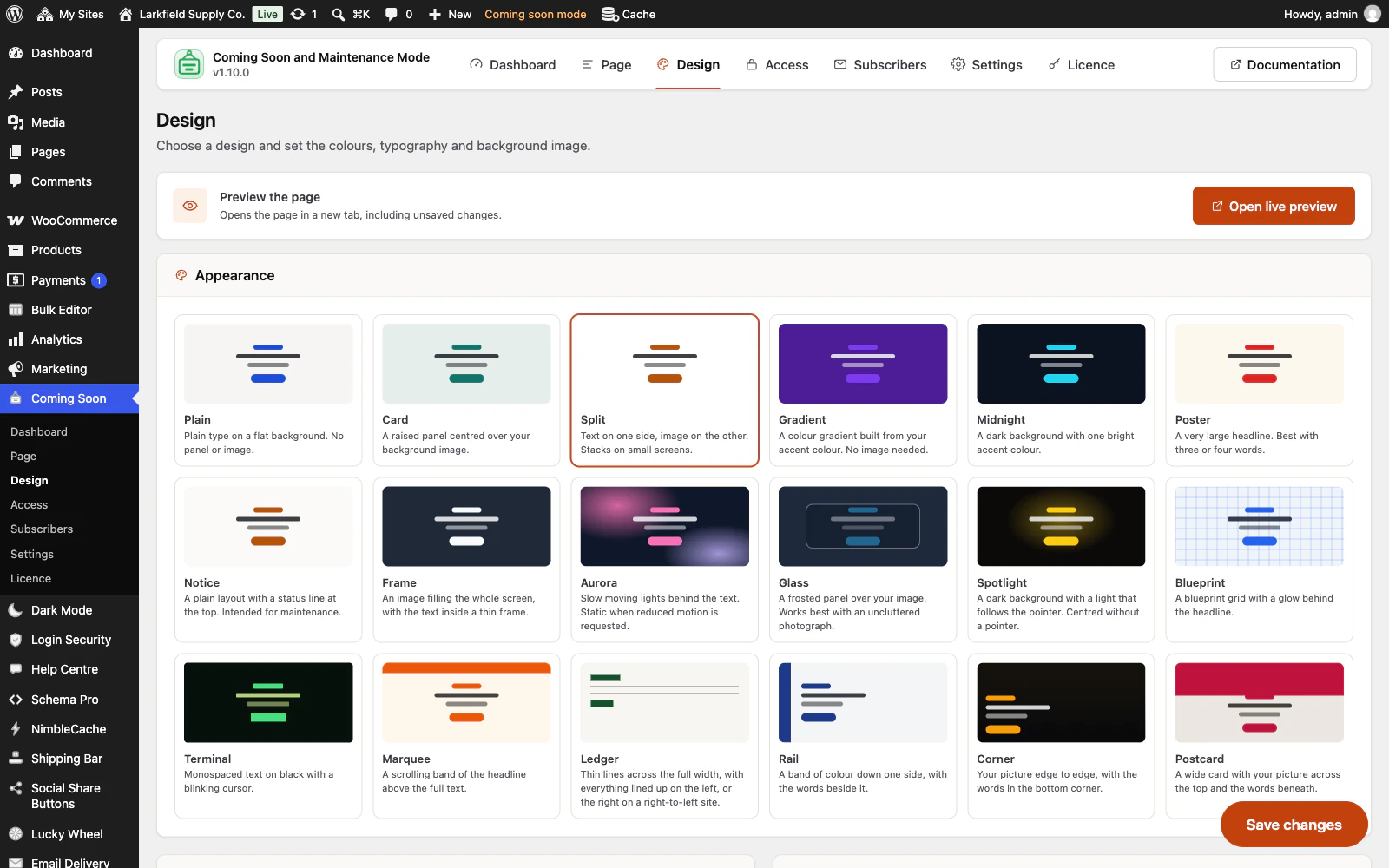This screenshot has height=868, width=1389.
Task: Click the Ledger design thumbnail
Action: 665,702
